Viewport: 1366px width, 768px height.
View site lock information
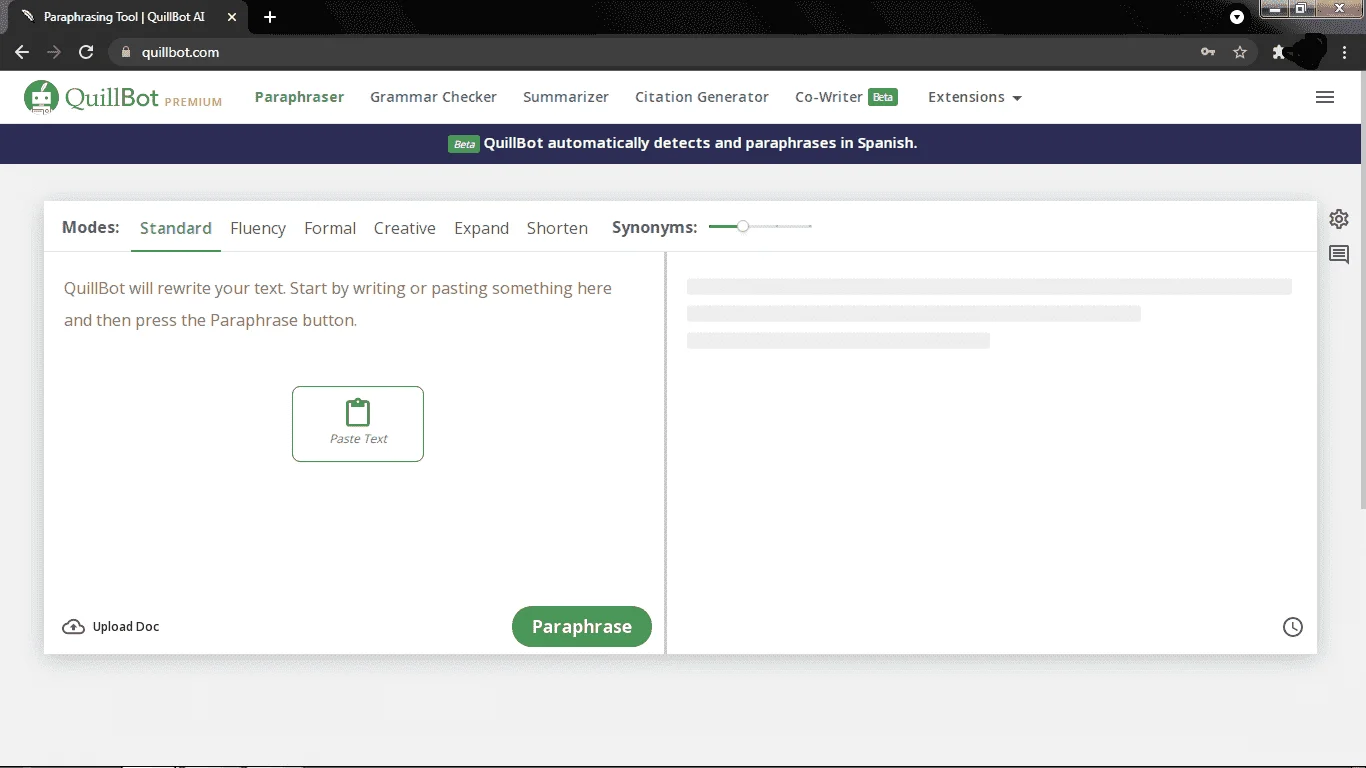pyautogui.click(x=126, y=52)
